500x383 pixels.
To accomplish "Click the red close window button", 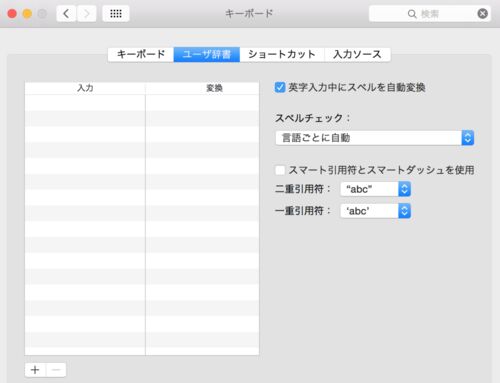I will pos(12,14).
